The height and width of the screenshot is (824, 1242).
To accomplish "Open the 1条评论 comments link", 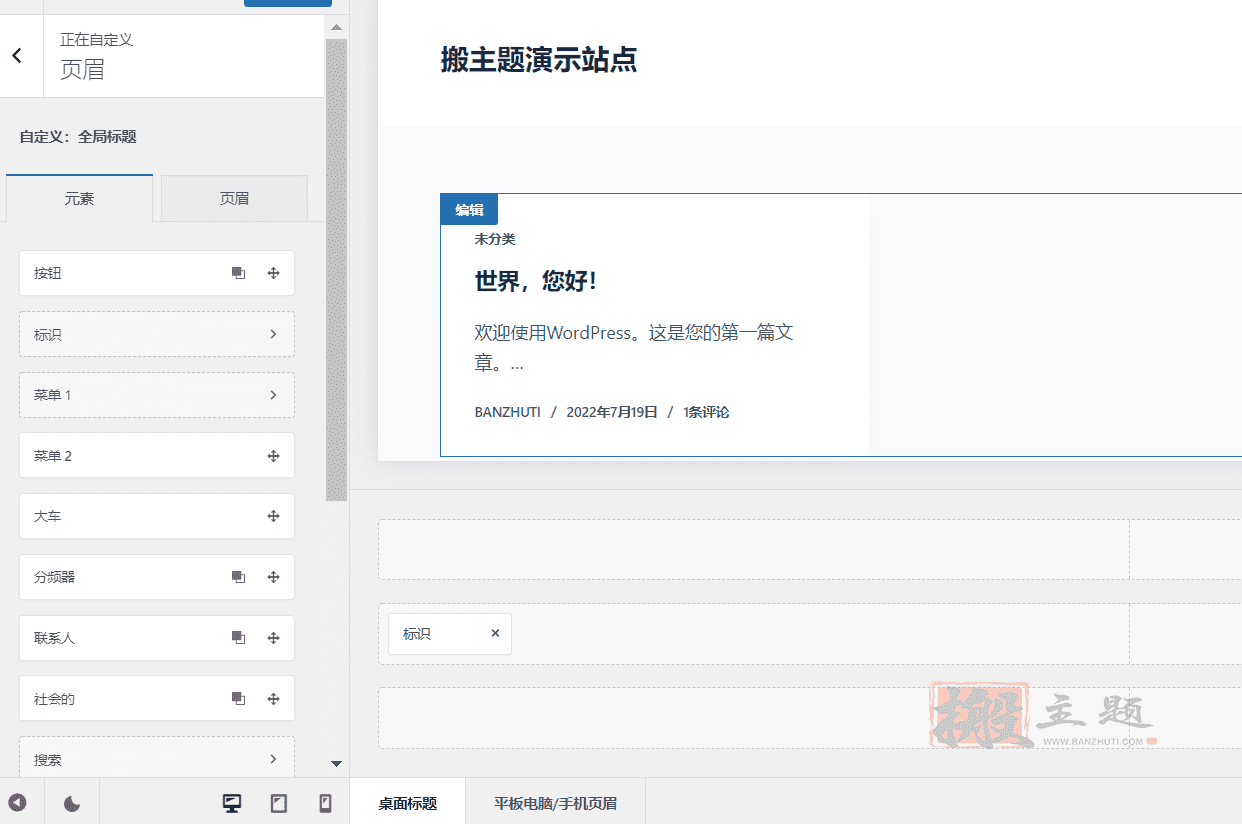I will [706, 412].
